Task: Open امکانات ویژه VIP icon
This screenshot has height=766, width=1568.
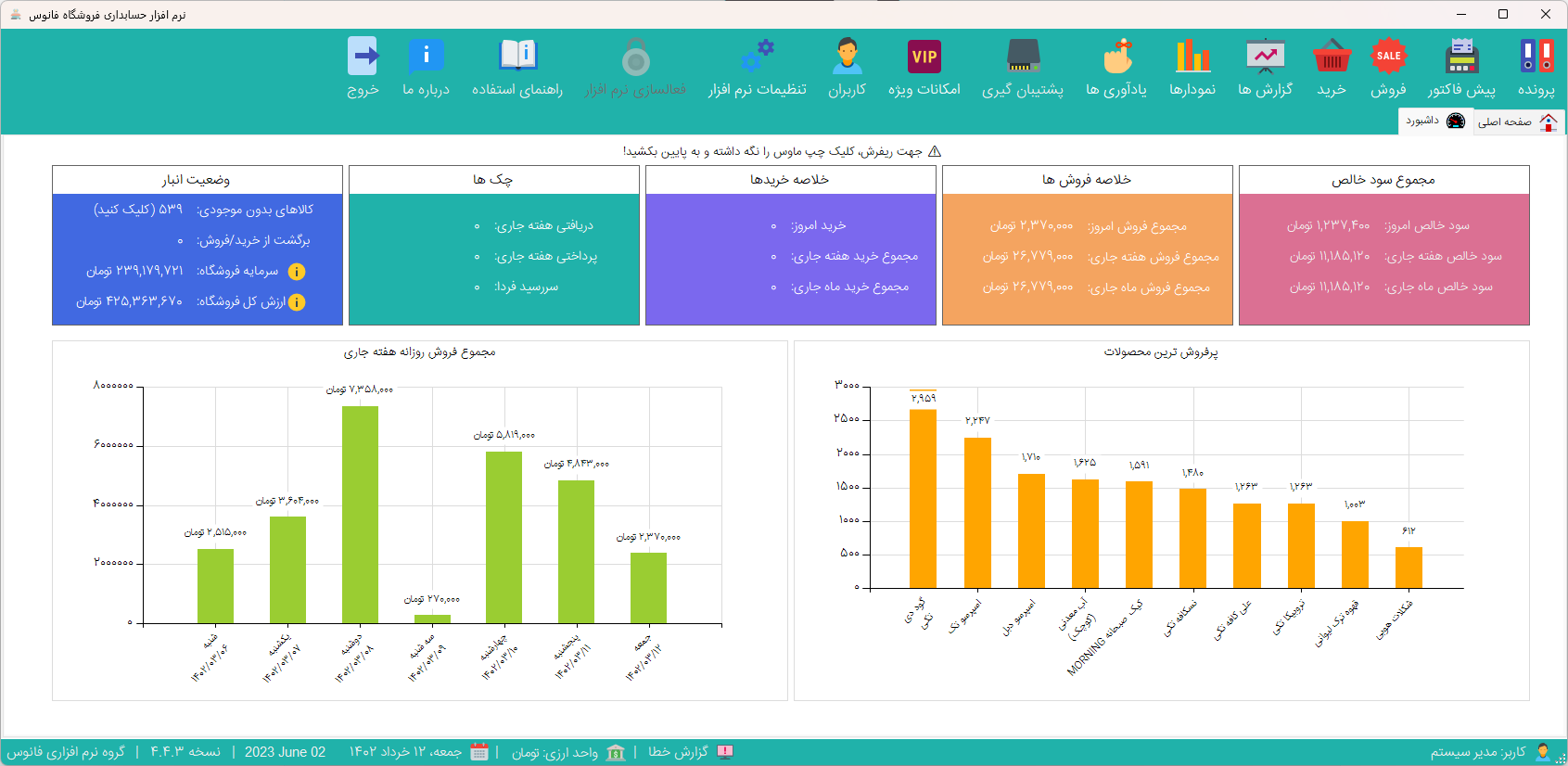Action: (x=924, y=57)
